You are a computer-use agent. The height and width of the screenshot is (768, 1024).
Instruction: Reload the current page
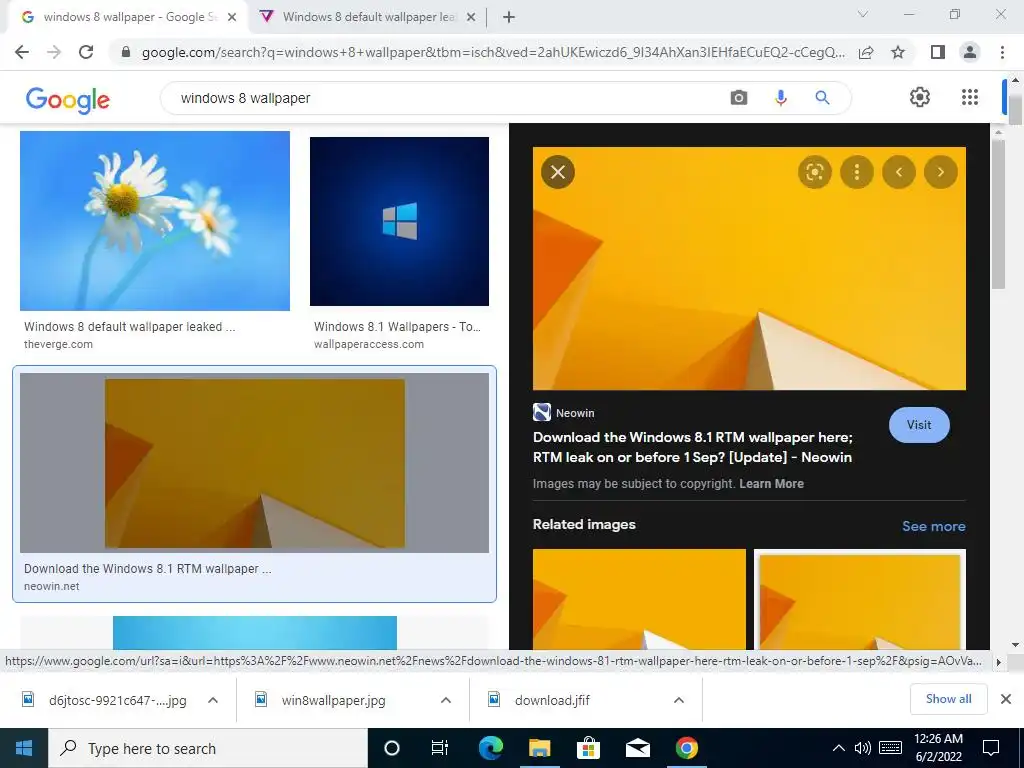86,52
